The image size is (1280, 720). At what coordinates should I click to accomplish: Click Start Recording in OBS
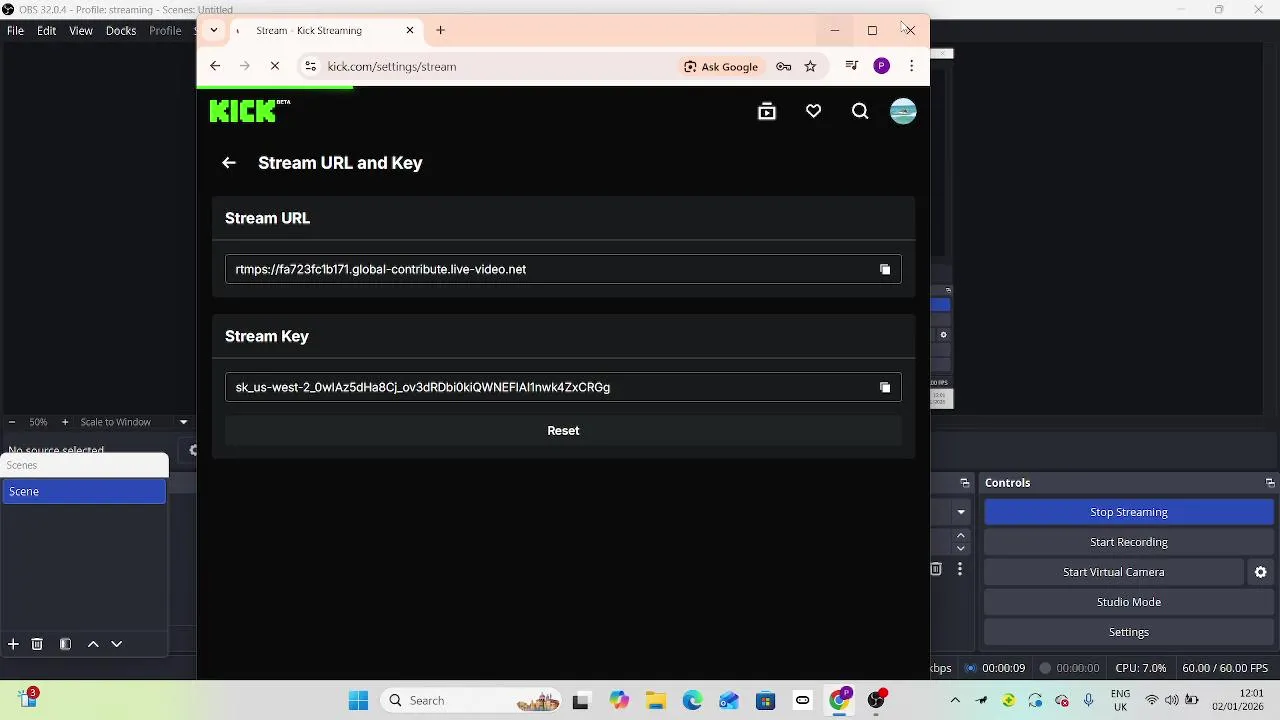1129,542
